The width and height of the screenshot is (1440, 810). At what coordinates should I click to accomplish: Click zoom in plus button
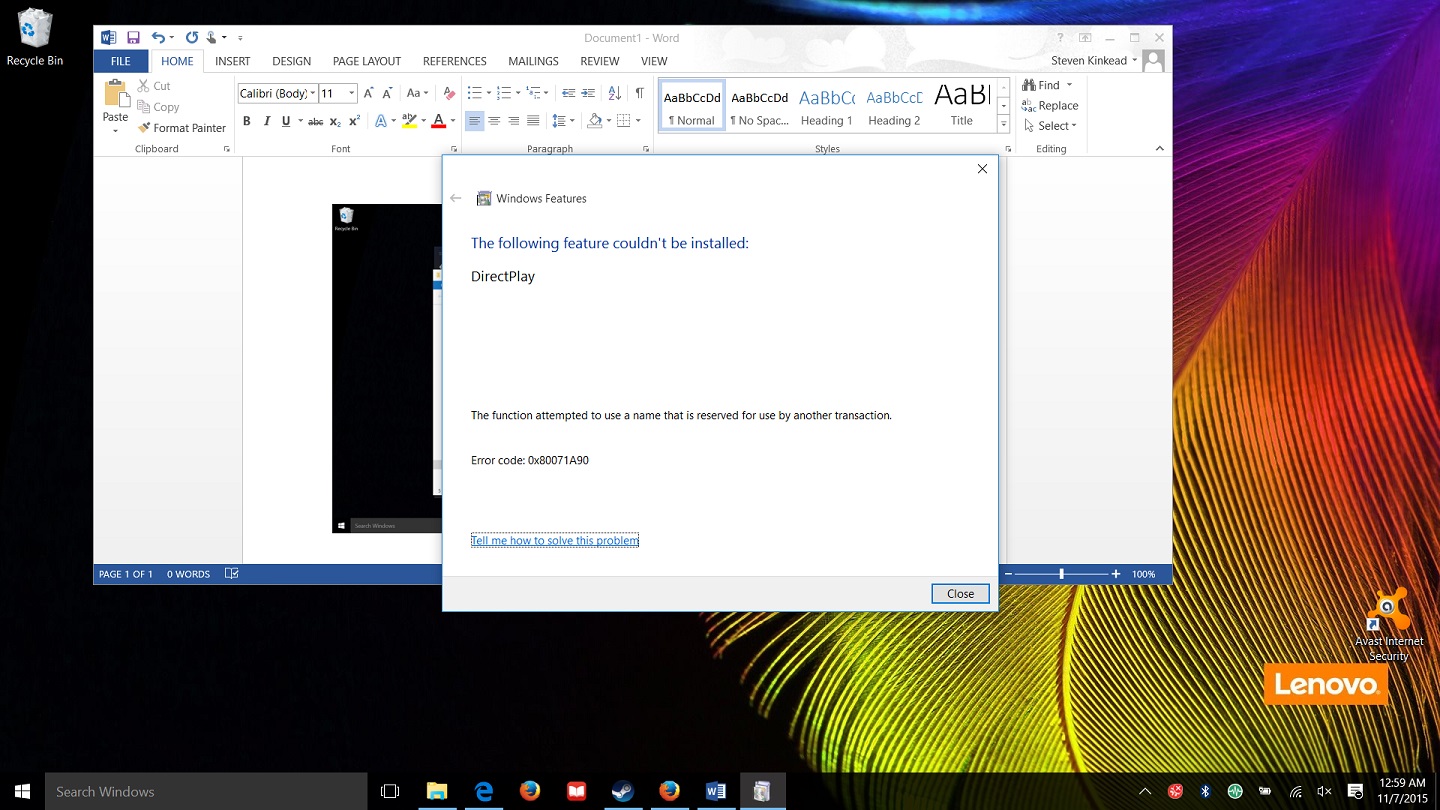[1116, 574]
